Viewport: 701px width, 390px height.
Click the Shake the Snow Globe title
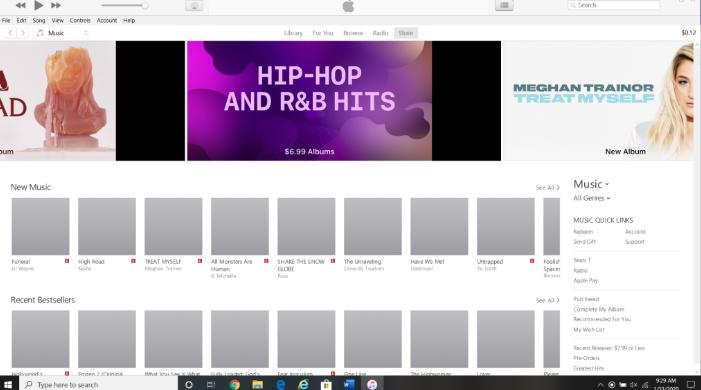(301, 265)
